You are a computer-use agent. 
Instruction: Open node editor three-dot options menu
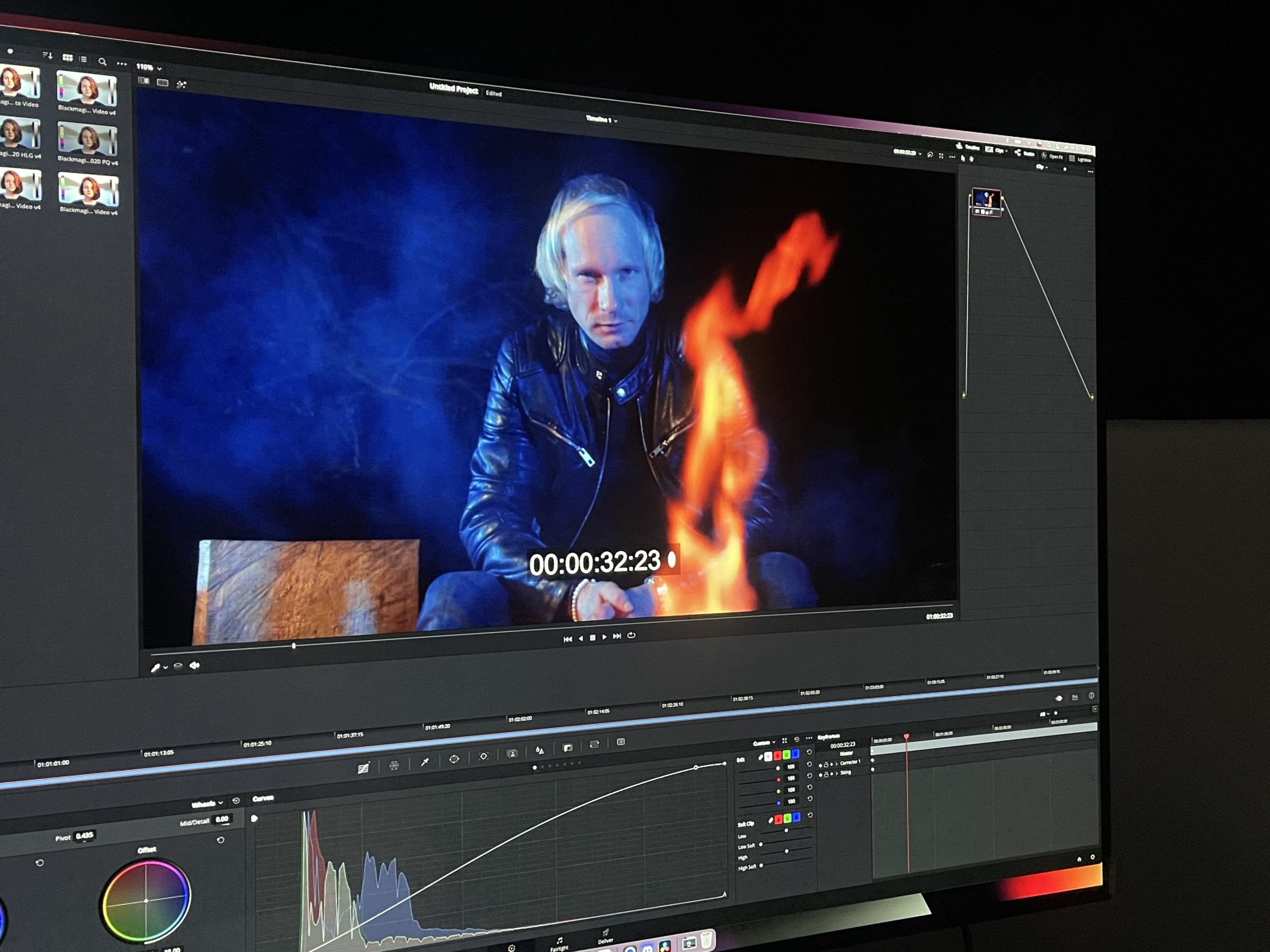tap(1090, 172)
